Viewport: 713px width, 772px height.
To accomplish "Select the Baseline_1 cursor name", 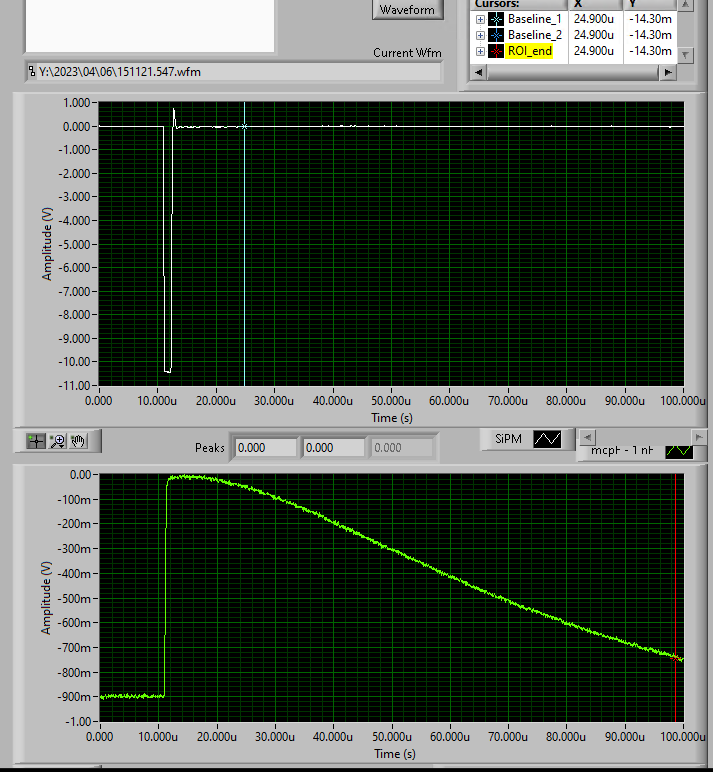I will click(x=534, y=19).
